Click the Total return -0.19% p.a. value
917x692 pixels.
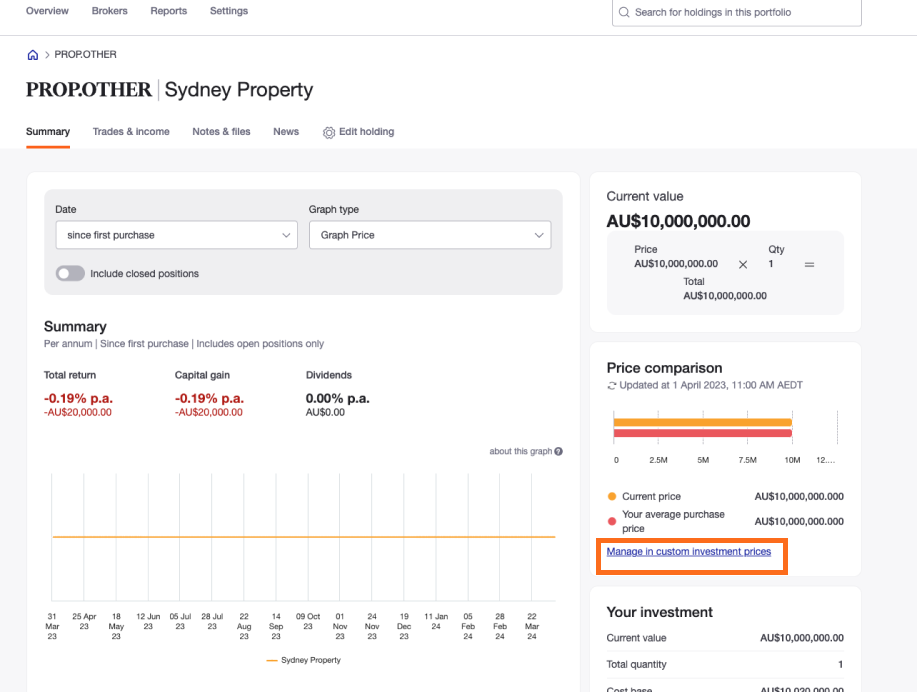tap(78, 398)
